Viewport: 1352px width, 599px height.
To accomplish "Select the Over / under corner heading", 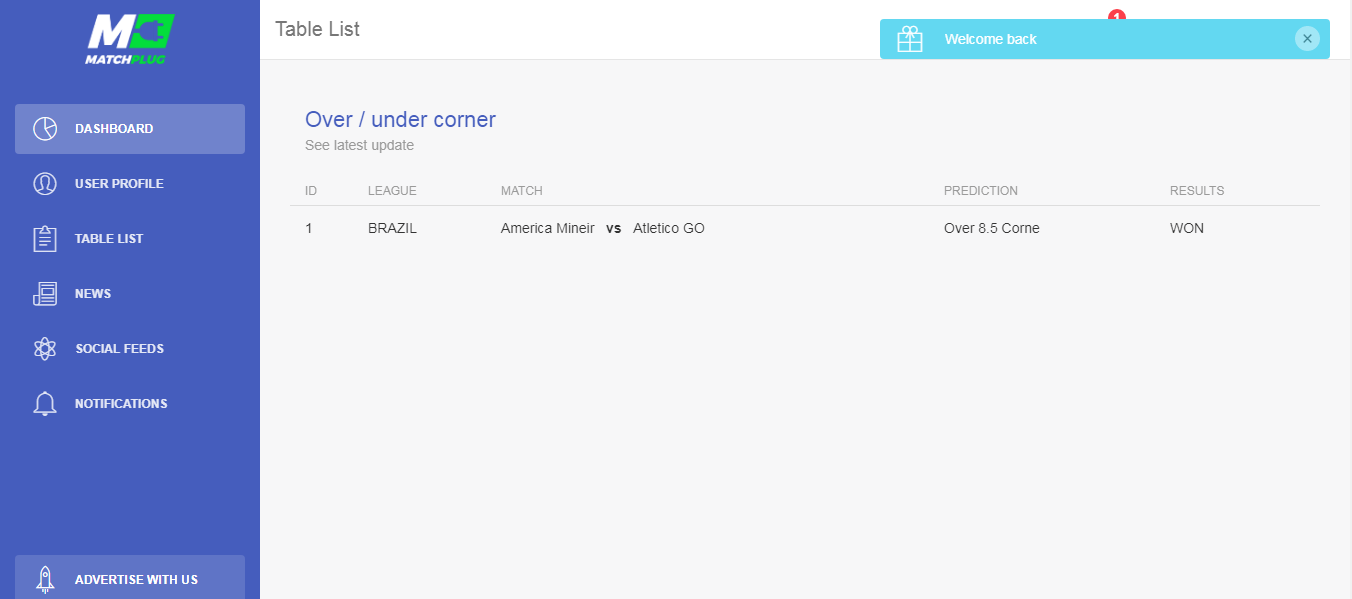I will [x=400, y=120].
